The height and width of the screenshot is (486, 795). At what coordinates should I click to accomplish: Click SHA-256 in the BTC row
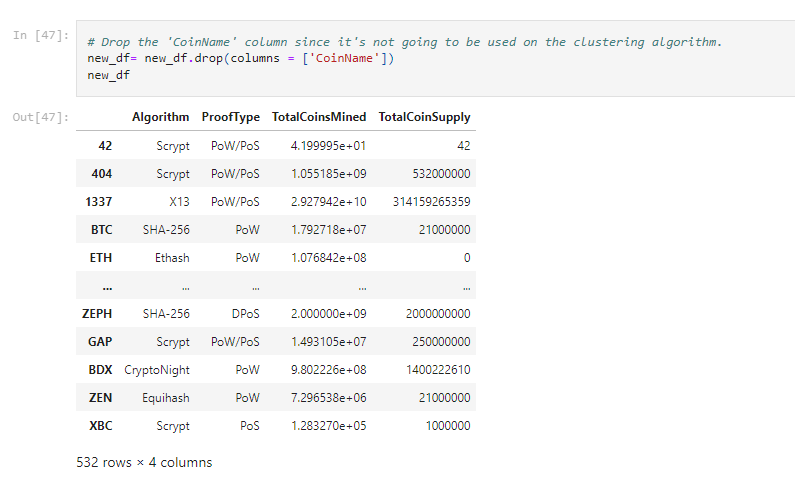(166, 230)
